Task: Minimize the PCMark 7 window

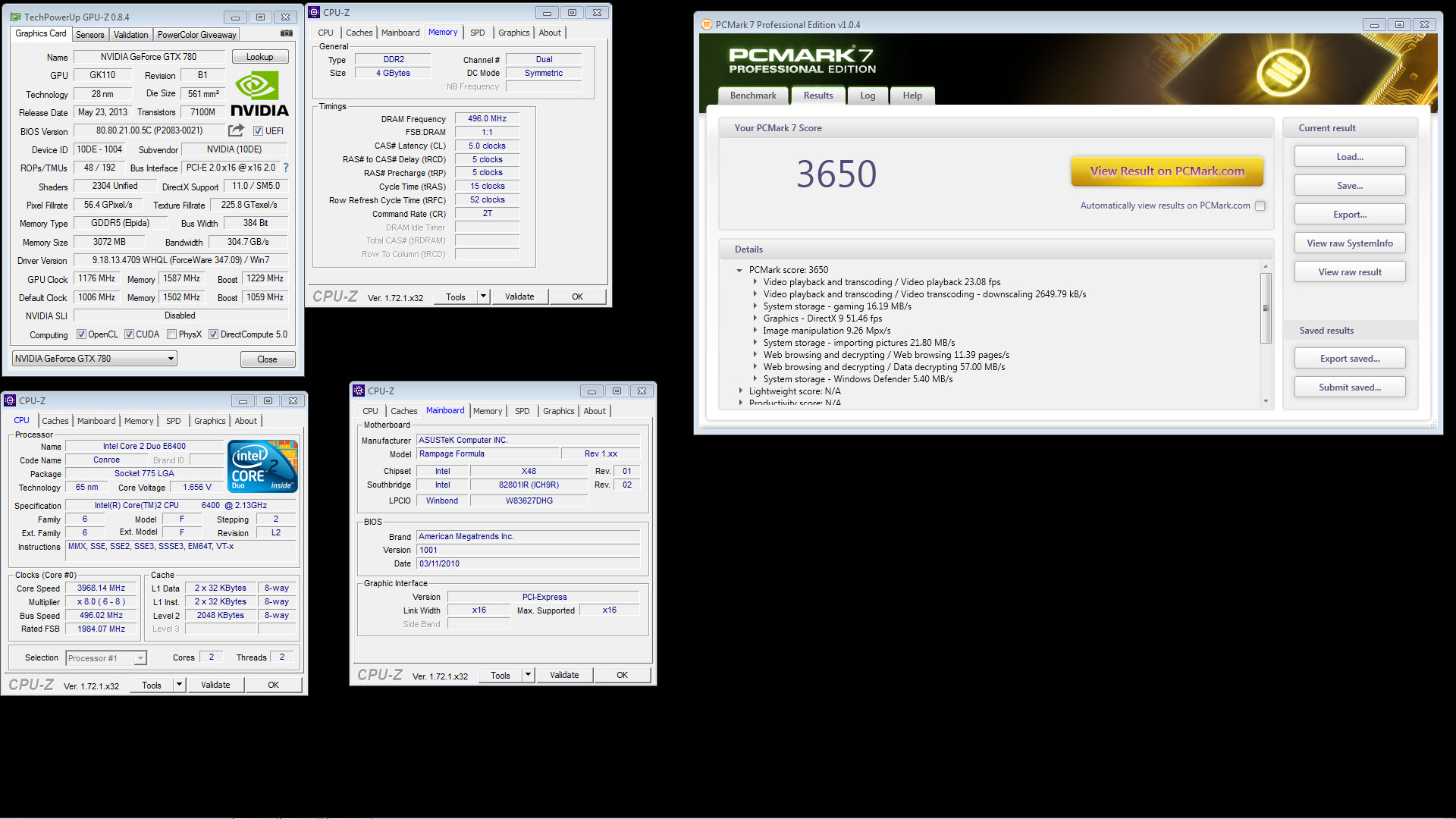Action: click(x=1374, y=25)
